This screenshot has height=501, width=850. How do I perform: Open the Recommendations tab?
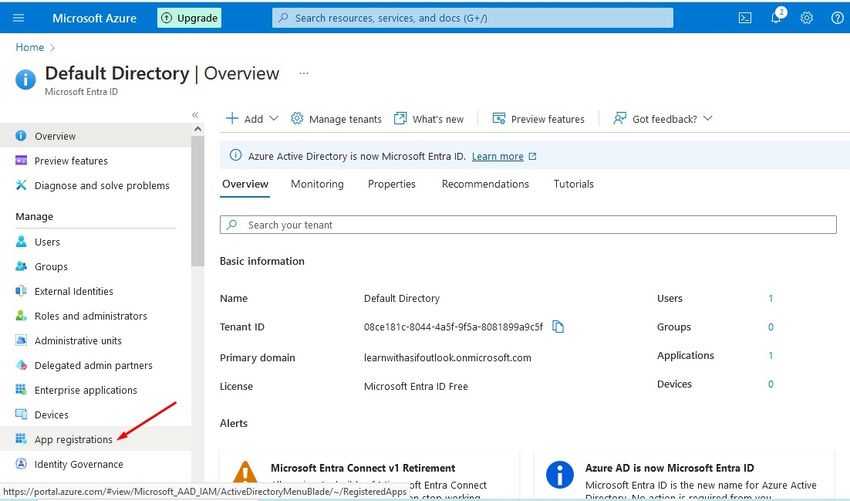coord(485,184)
